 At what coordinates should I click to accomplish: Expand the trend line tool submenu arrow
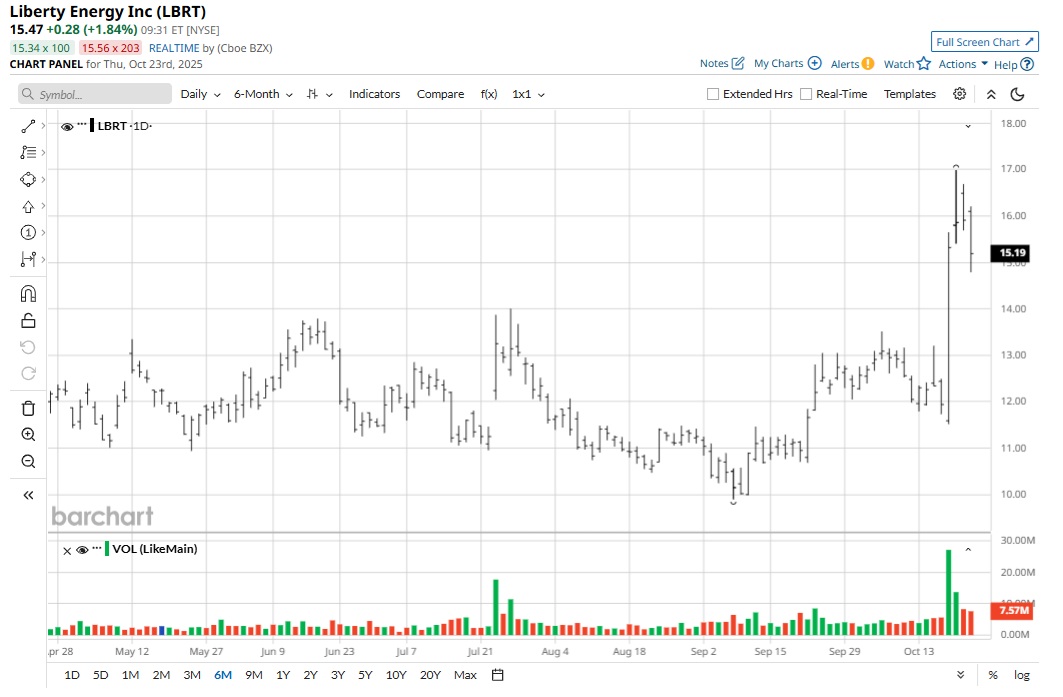(43, 125)
